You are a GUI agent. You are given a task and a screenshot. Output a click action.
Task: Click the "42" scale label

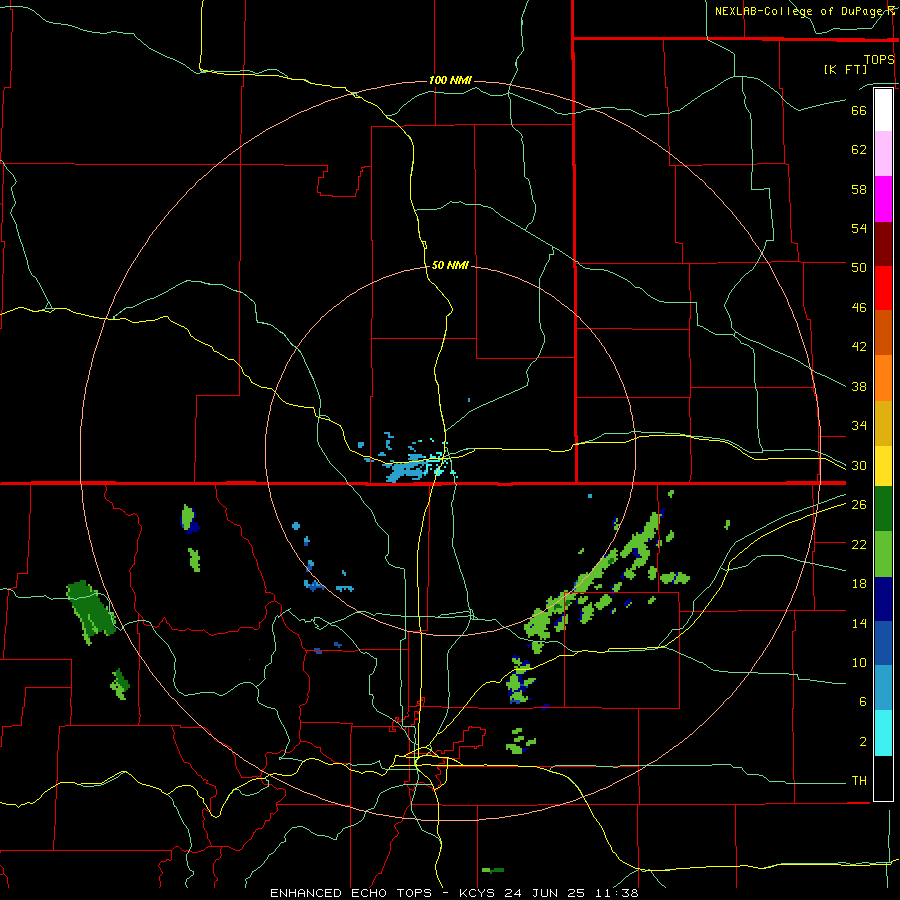click(x=859, y=347)
